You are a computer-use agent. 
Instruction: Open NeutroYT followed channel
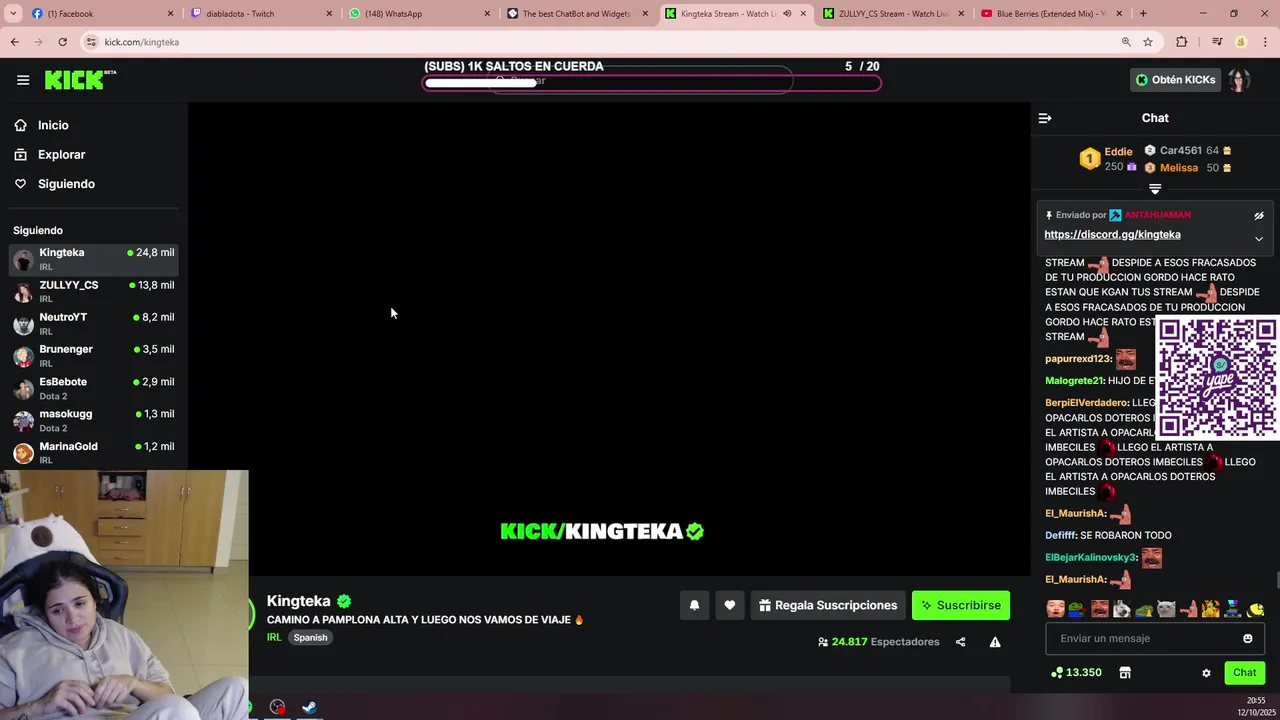pos(94,323)
